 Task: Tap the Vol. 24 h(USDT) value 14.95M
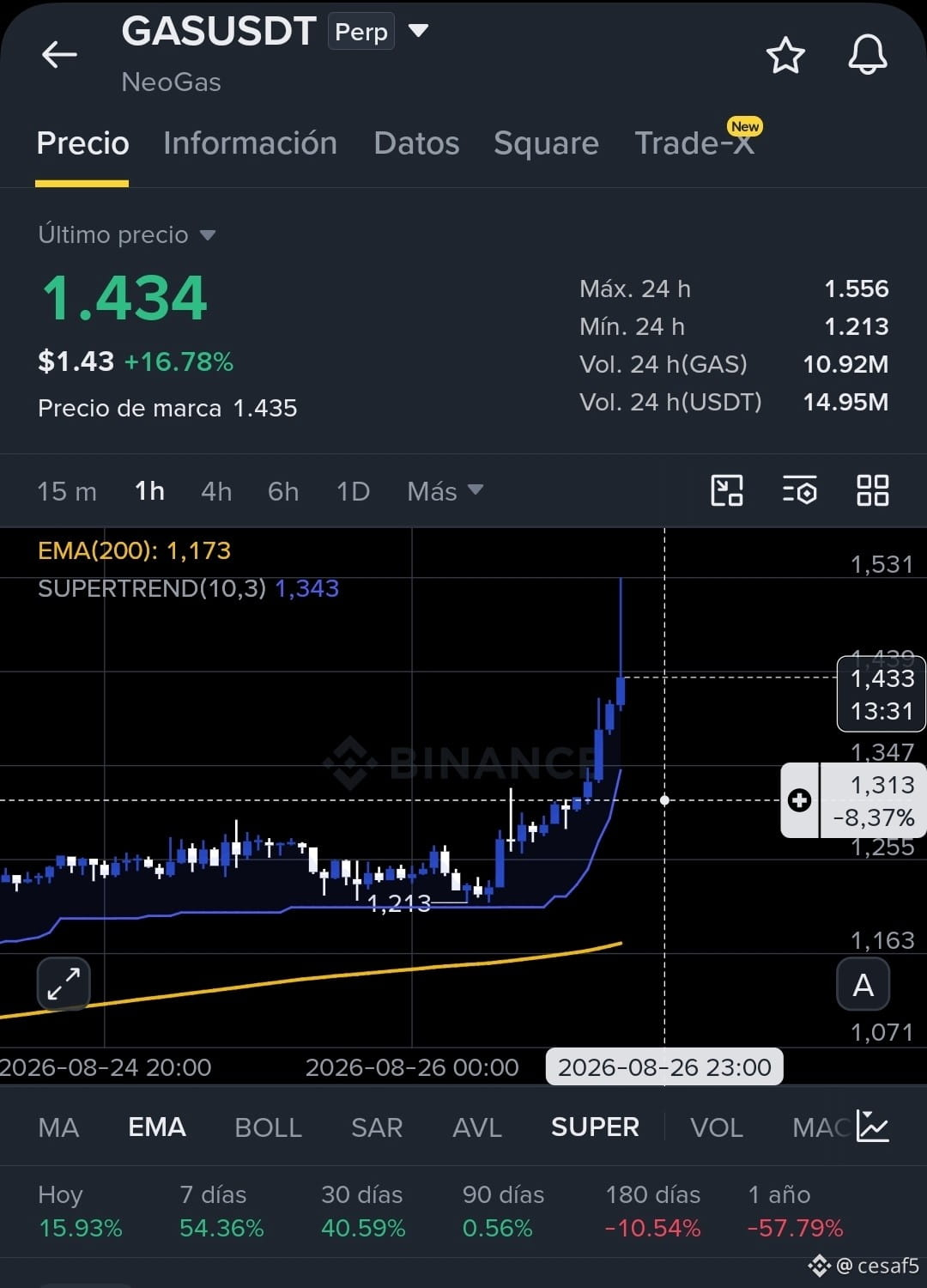(x=845, y=402)
